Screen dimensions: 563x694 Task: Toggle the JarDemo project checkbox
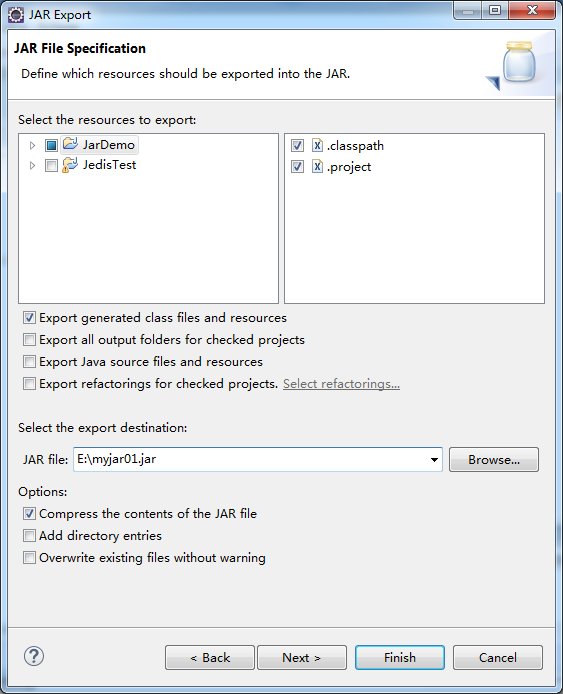click(x=51, y=145)
